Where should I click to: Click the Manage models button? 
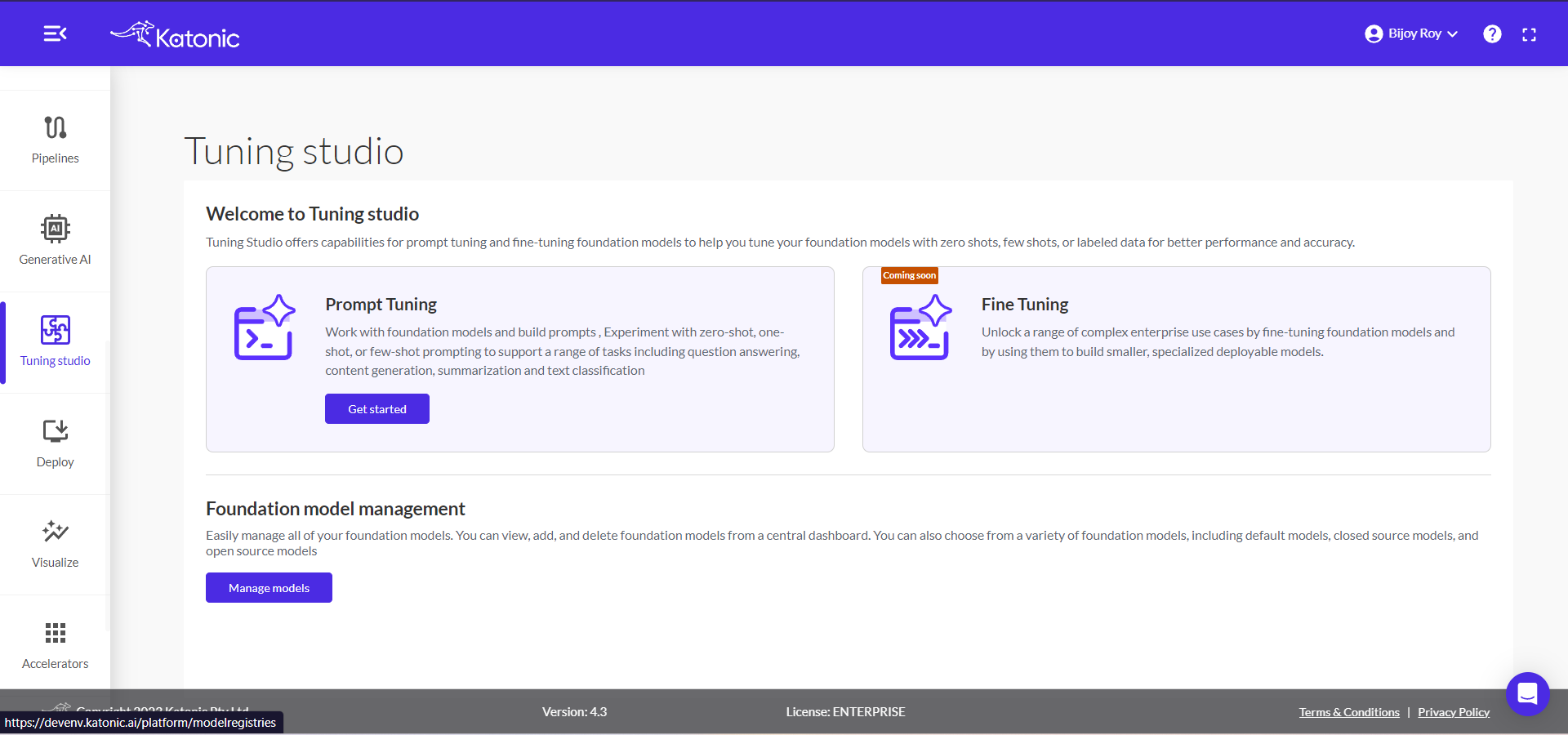click(x=269, y=588)
